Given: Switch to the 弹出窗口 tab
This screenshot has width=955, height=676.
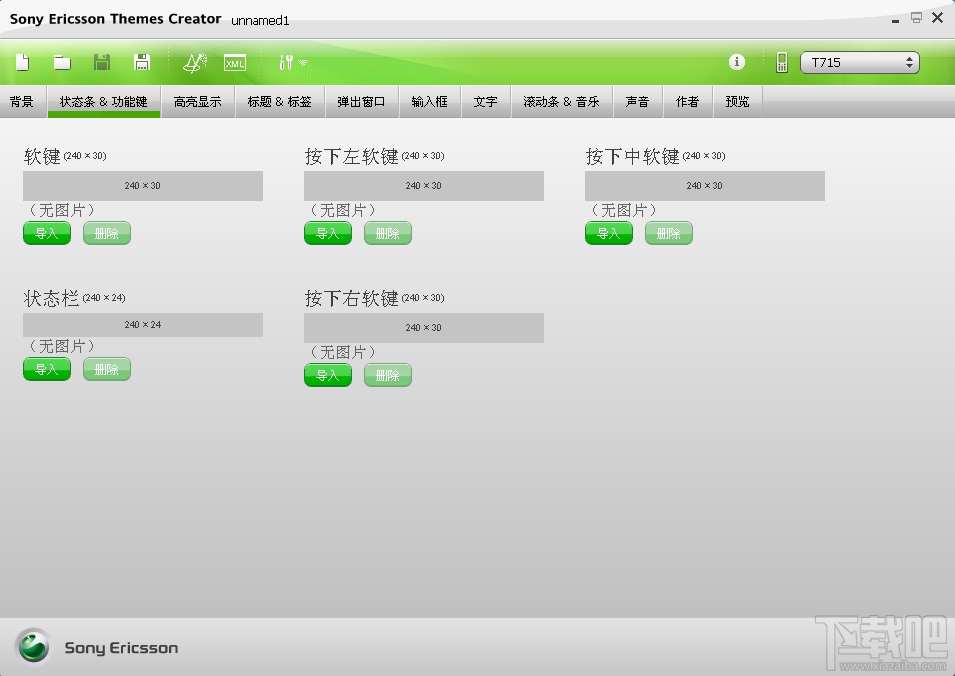Looking at the screenshot, I should click(361, 102).
